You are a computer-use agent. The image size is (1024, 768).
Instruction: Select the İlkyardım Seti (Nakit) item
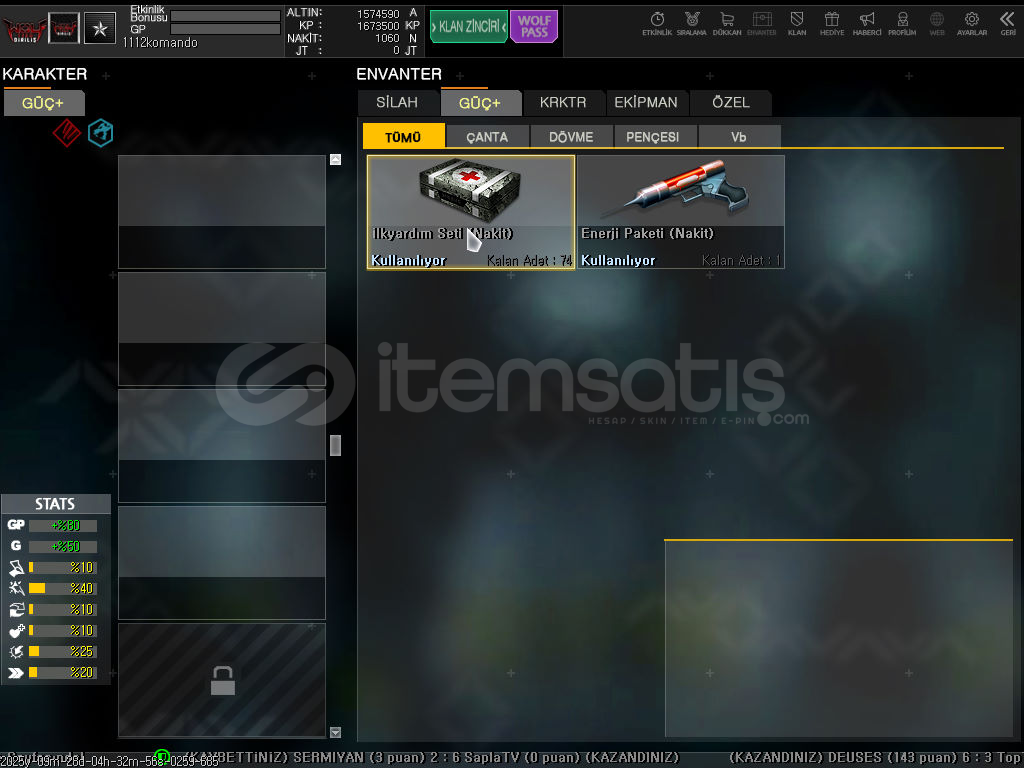(471, 212)
